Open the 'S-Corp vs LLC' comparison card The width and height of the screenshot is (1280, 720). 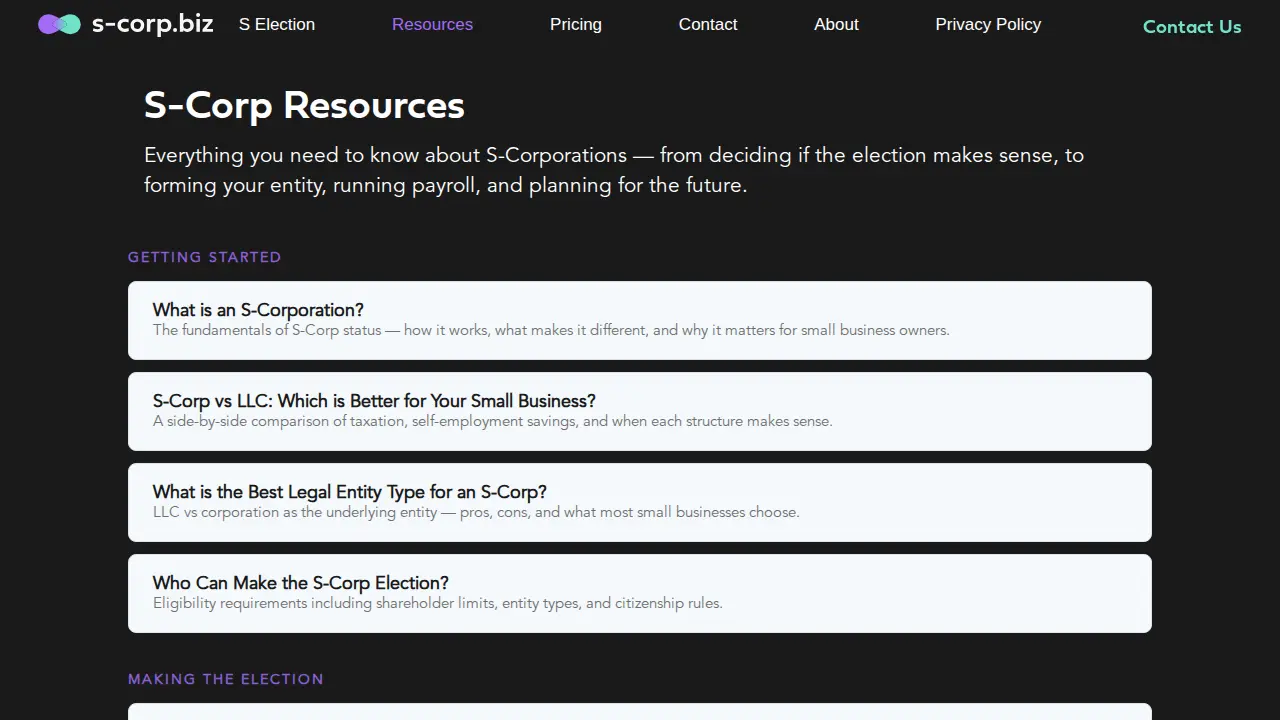point(640,411)
